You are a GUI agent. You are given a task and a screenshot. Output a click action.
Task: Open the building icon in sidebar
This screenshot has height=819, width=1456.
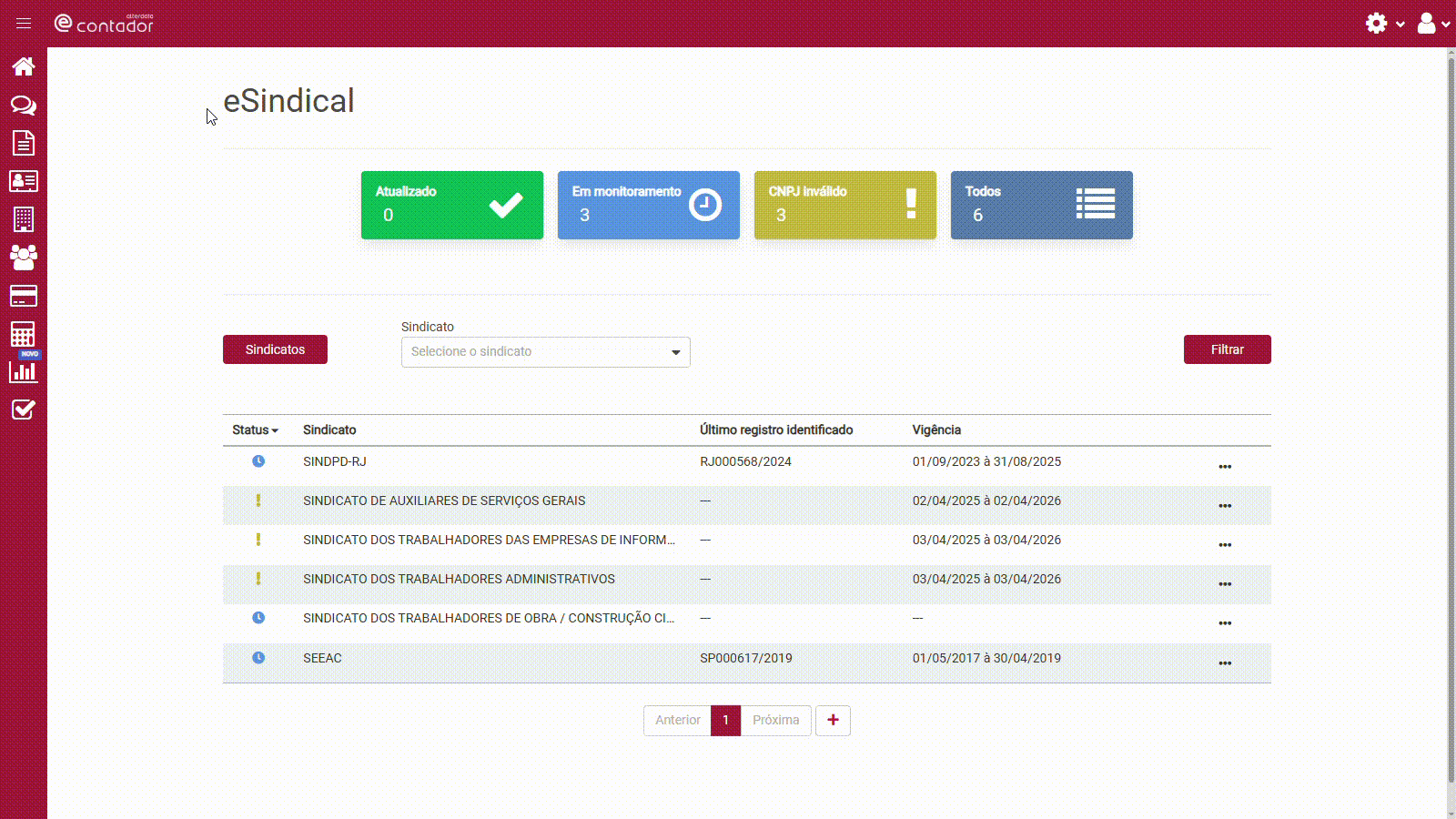coord(24,219)
